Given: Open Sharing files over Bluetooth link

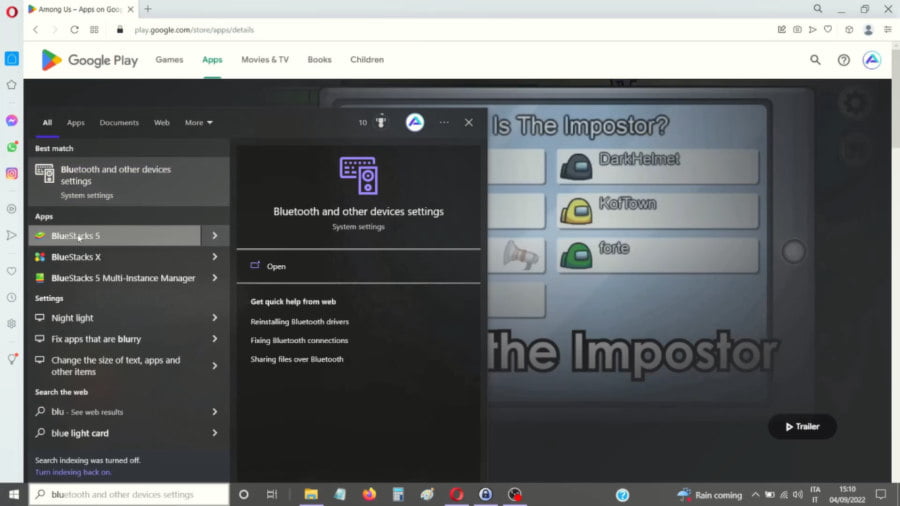Looking at the screenshot, I should 297,359.
